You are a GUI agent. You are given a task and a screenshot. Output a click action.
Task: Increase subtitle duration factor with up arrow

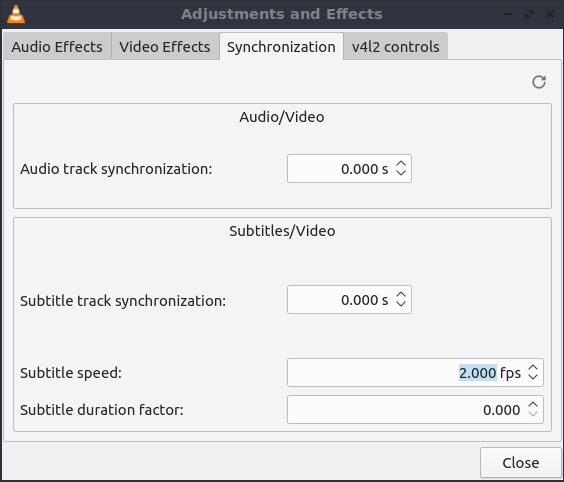point(533,405)
